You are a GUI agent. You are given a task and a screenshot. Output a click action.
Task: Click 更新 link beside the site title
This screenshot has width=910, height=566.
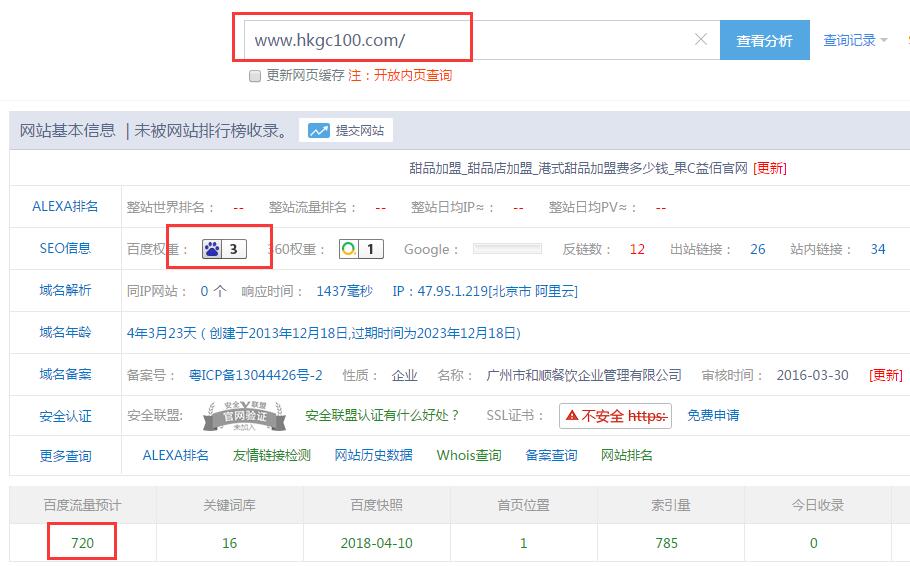click(770, 168)
